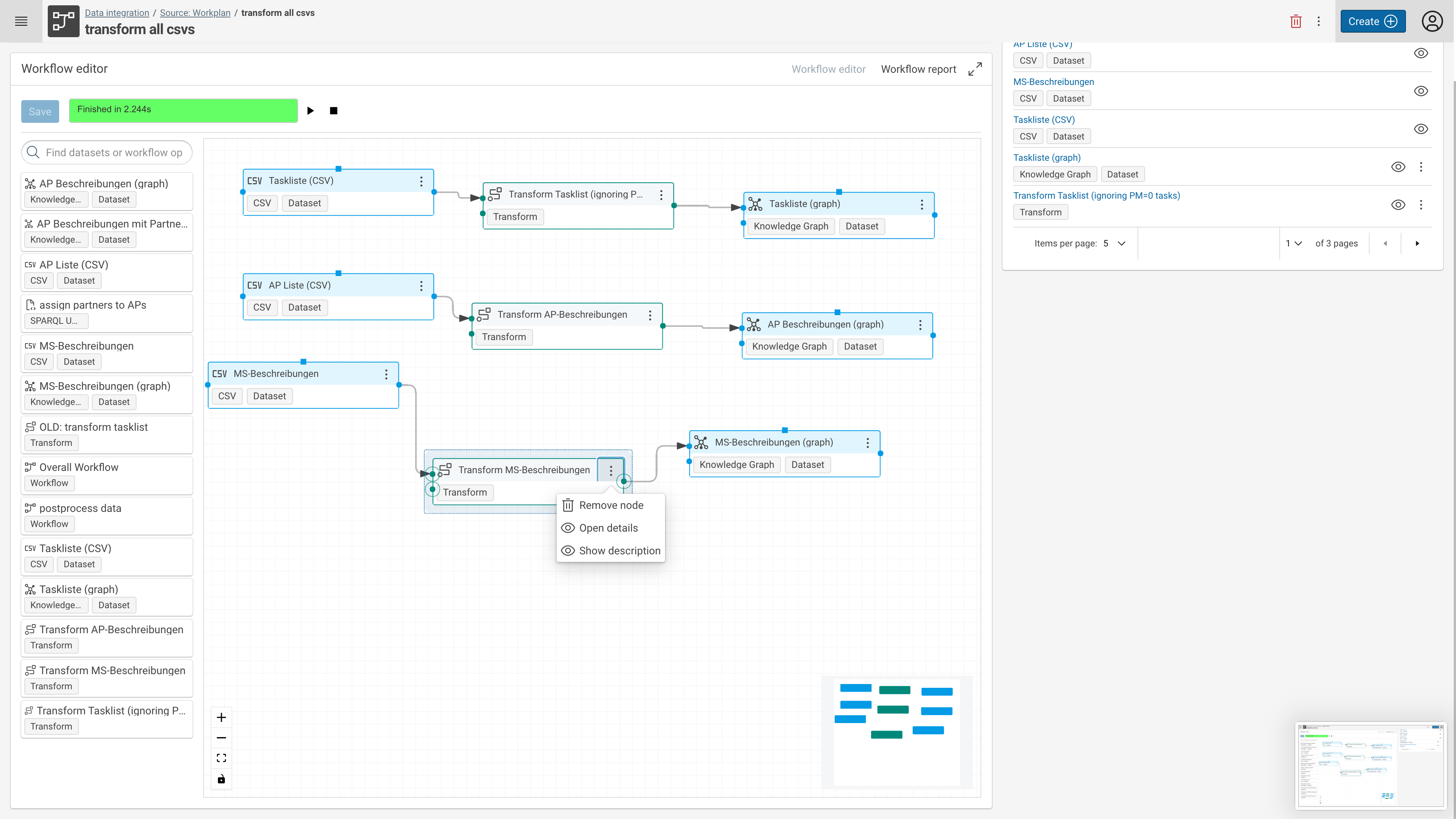Screen dimensions: 1456x819
Task: Fit the workflow to screen
Action: [221, 758]
